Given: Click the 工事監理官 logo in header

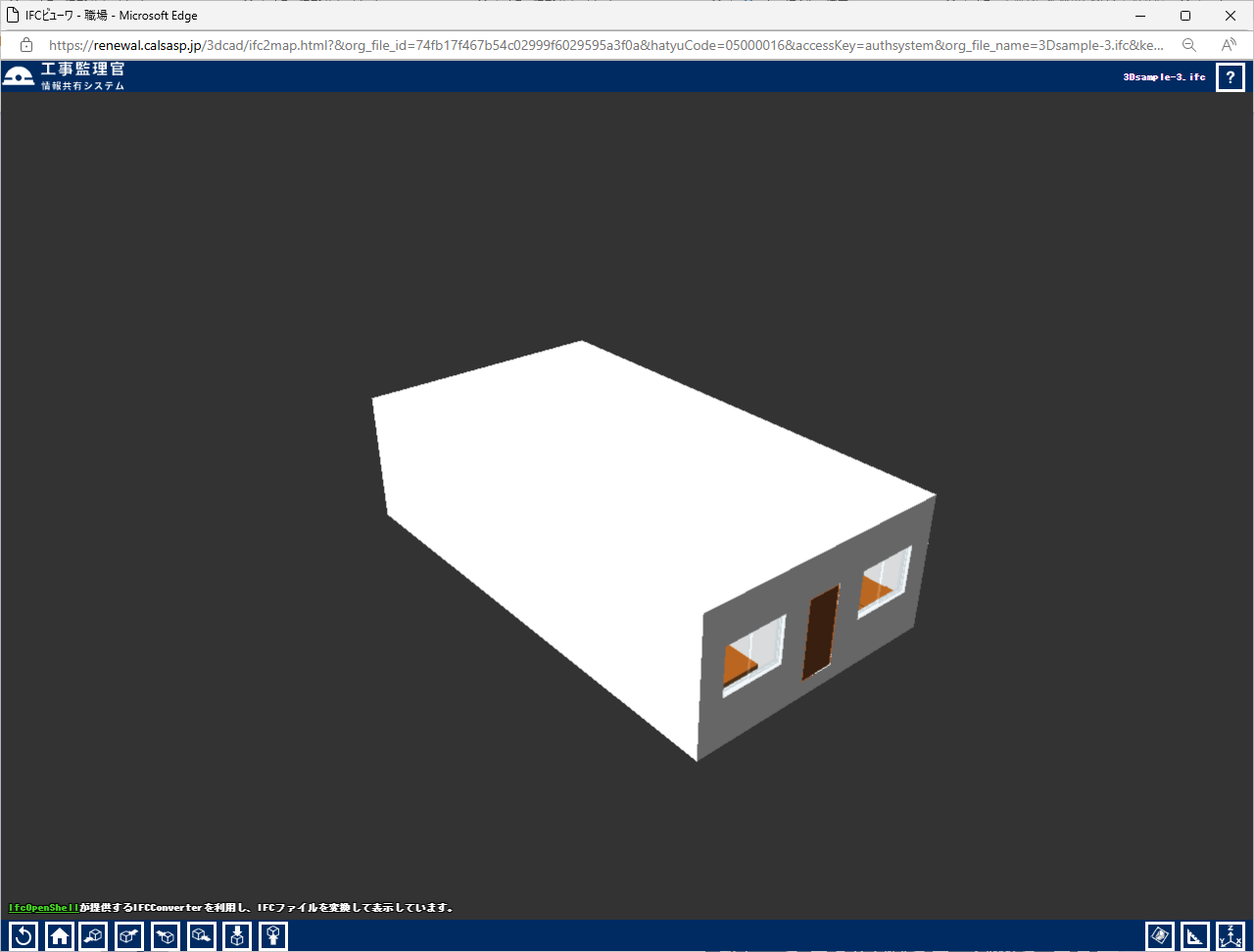Looking at the screenshot, I should [x=65, y=76].
